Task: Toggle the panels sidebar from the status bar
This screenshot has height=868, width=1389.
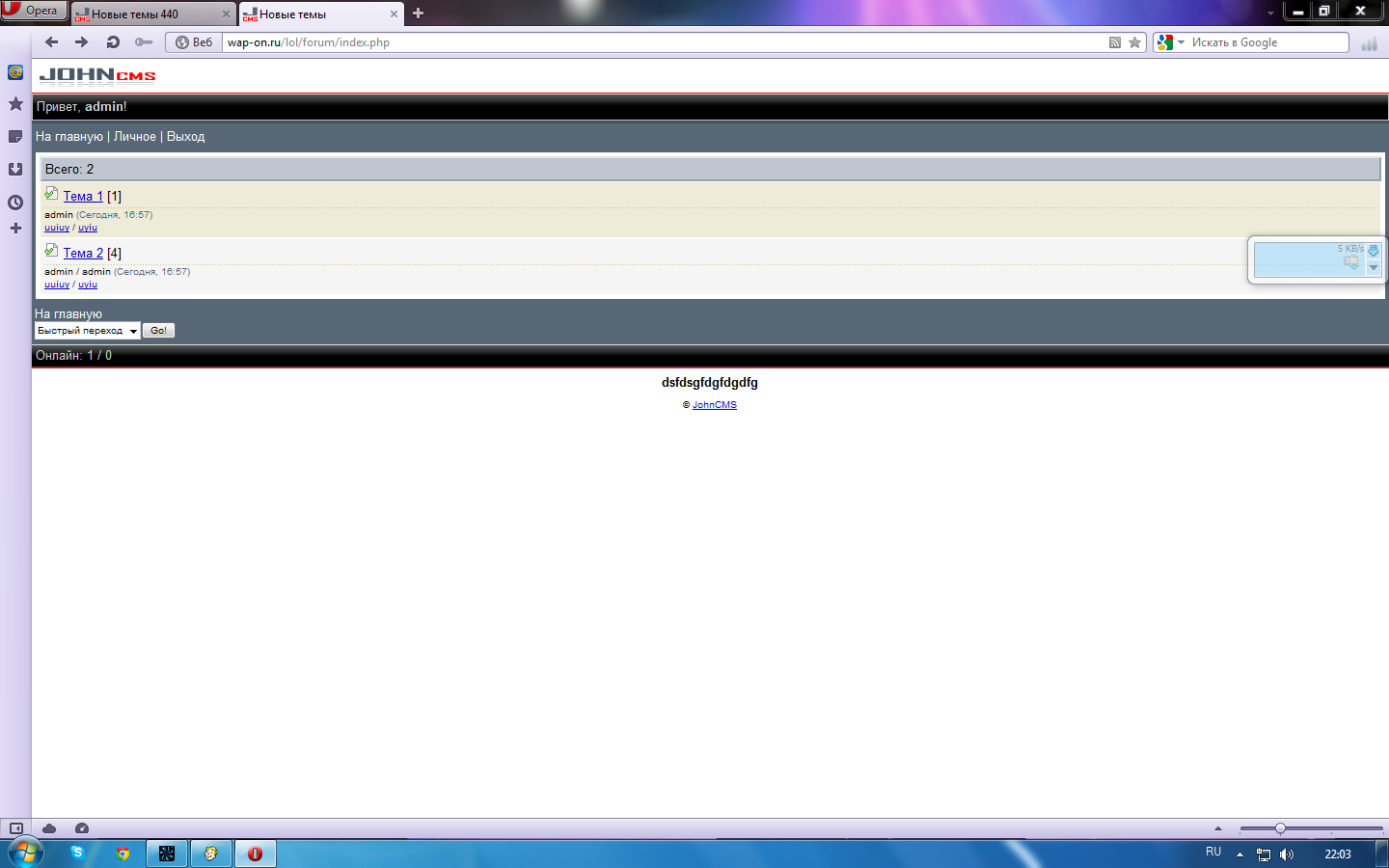Action: click(15, 828)
